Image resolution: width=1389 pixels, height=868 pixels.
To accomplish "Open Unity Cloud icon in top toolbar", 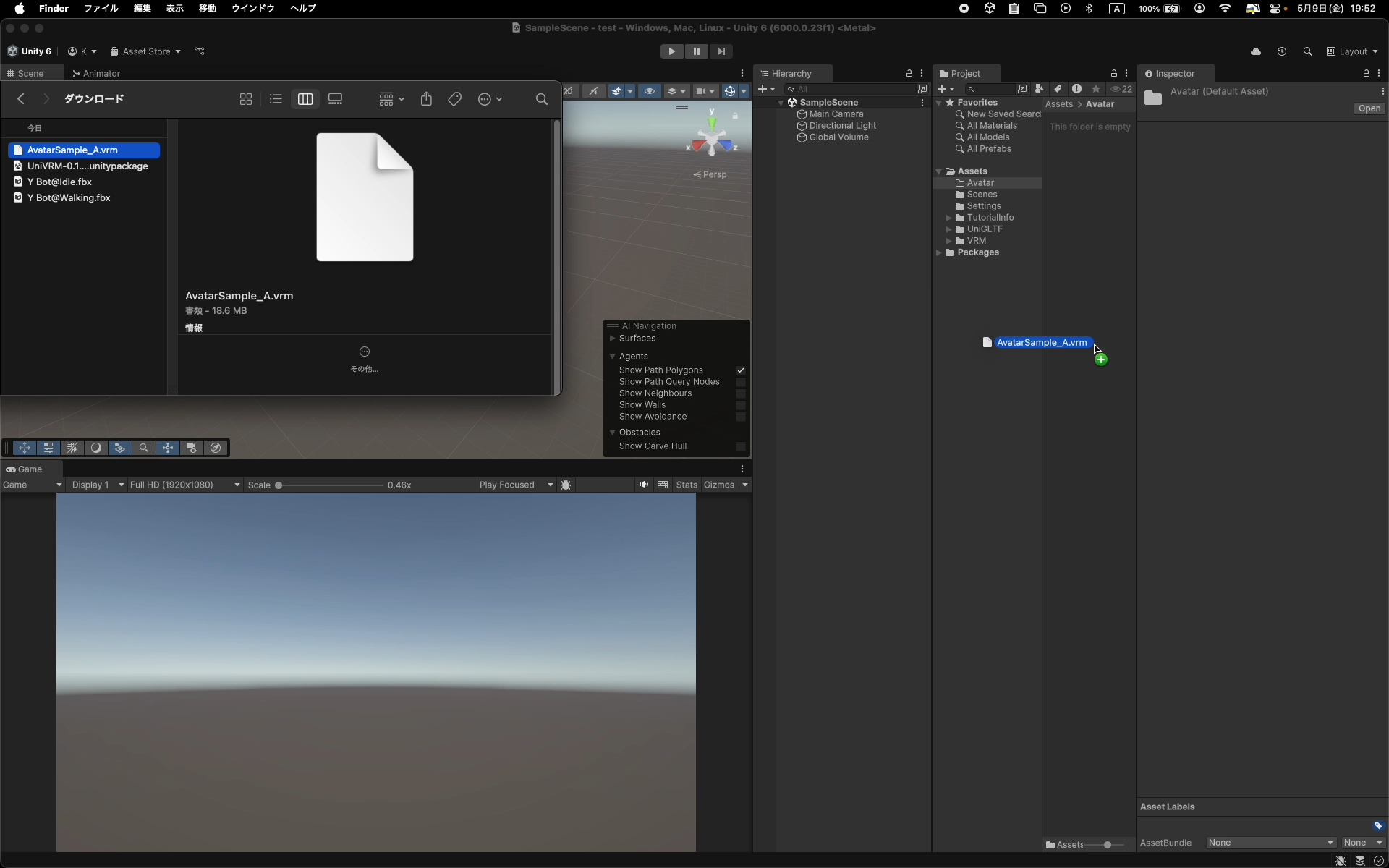I will pyautogui.click(x=1256, y=51).
